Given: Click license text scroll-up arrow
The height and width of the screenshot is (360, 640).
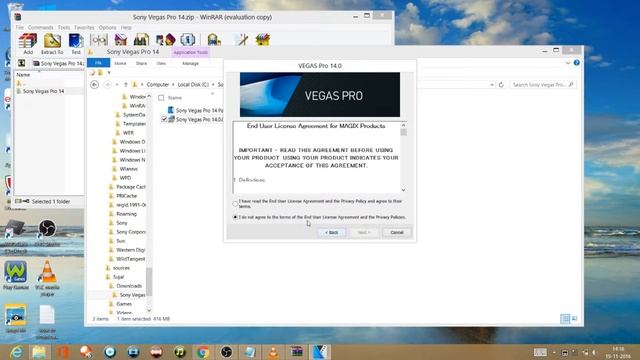Looking at the screenshot, I should (403, 125).
